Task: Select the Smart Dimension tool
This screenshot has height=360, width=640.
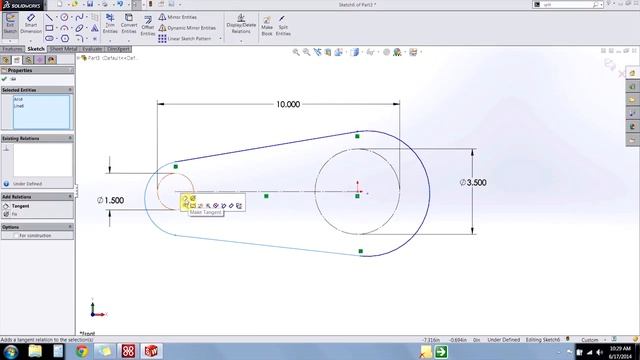Action: click(x=31, y=24)
